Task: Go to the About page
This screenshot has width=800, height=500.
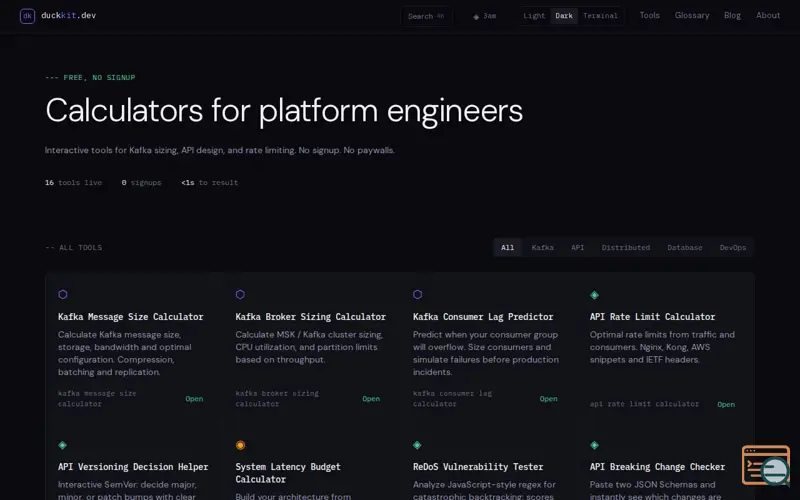Action: coord(768,15)
